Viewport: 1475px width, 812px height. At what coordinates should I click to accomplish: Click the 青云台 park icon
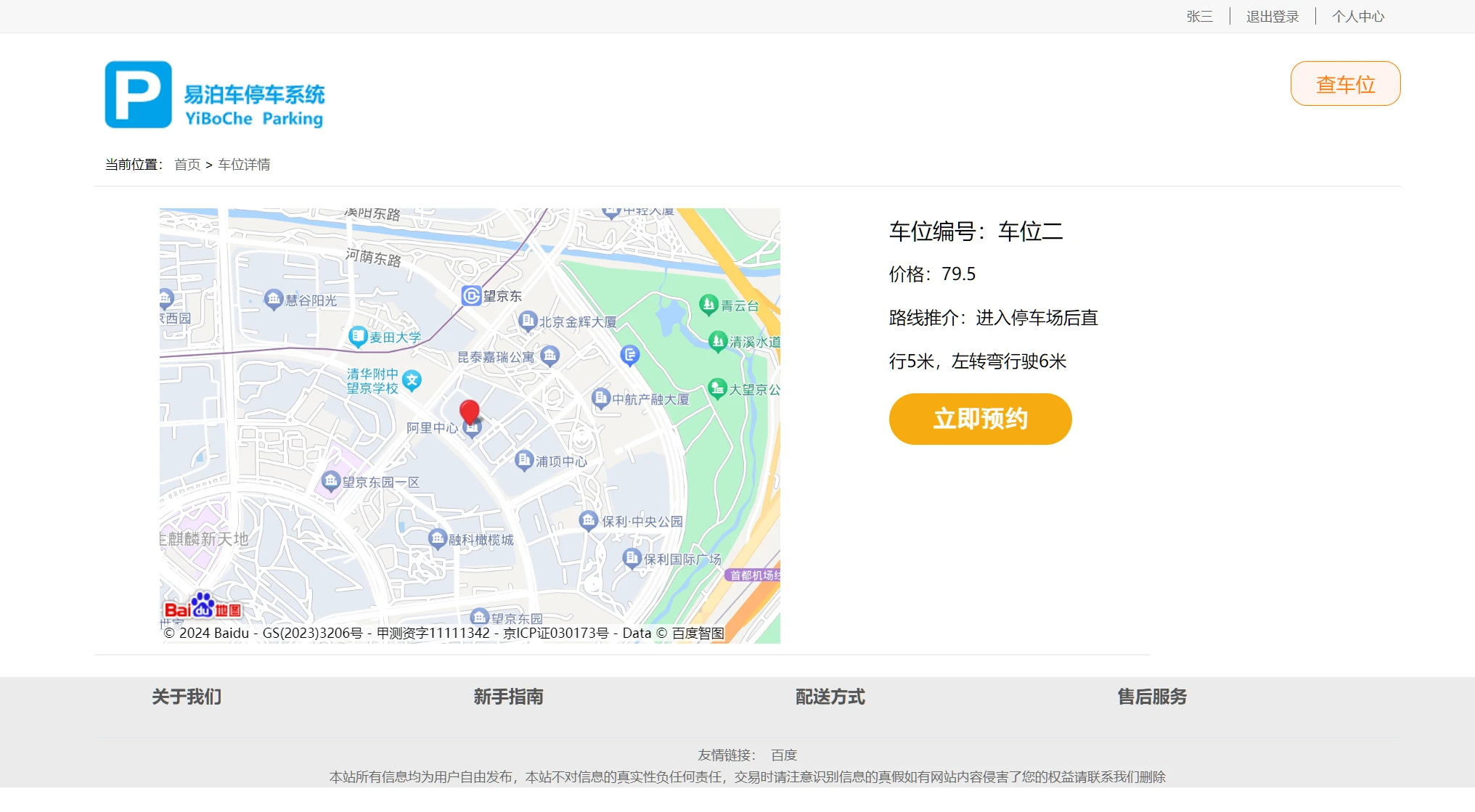[x=708, y=305]
